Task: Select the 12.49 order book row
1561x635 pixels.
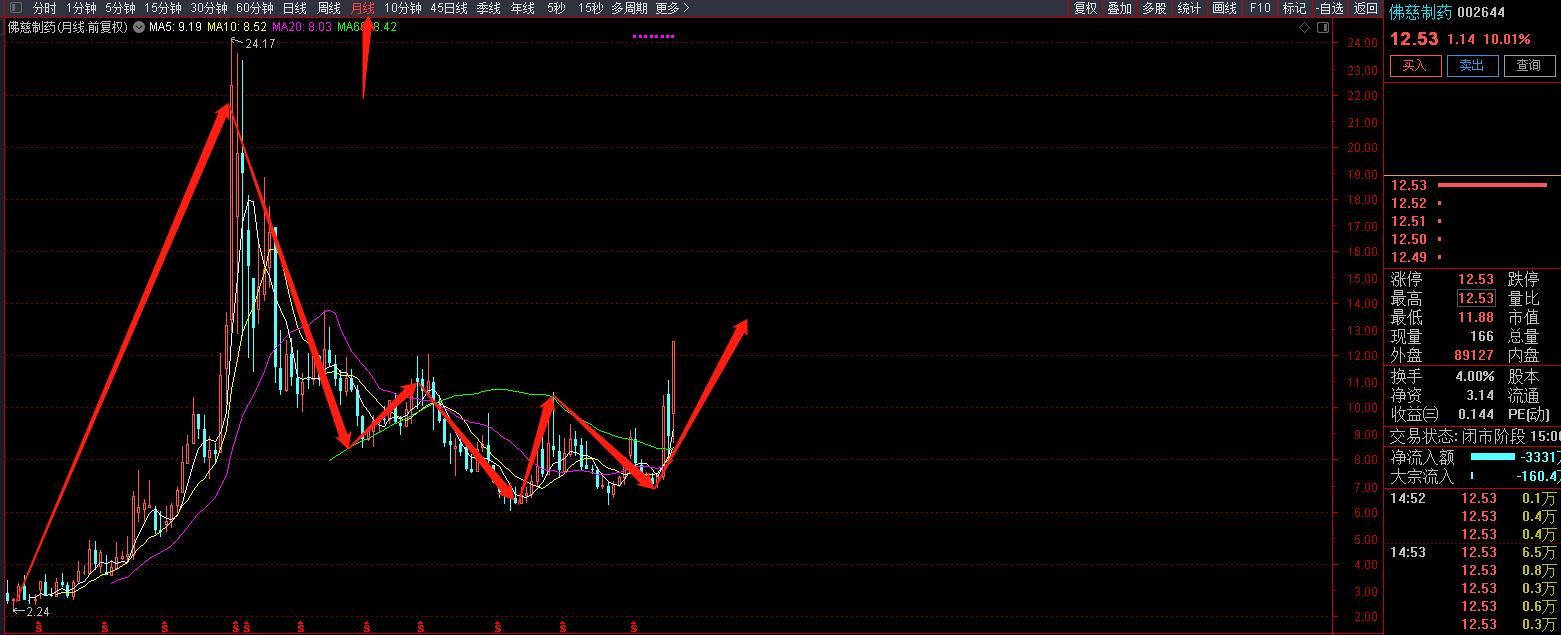Action: pos(1471,257)
